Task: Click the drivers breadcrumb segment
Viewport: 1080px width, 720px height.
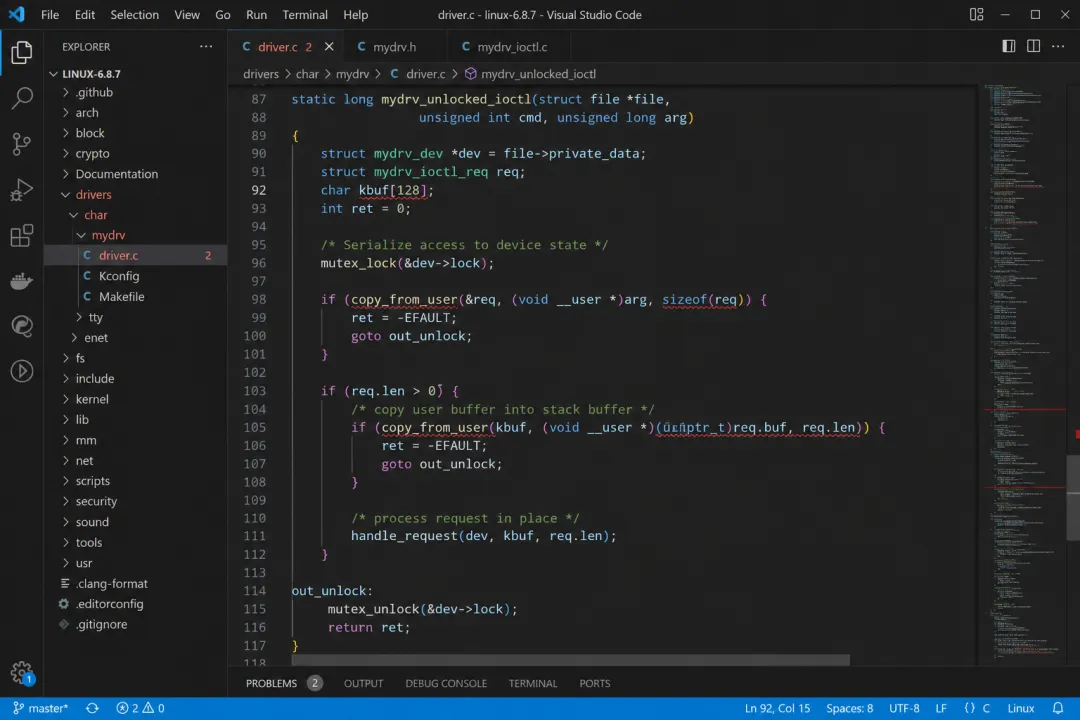Action: [261, 74]
